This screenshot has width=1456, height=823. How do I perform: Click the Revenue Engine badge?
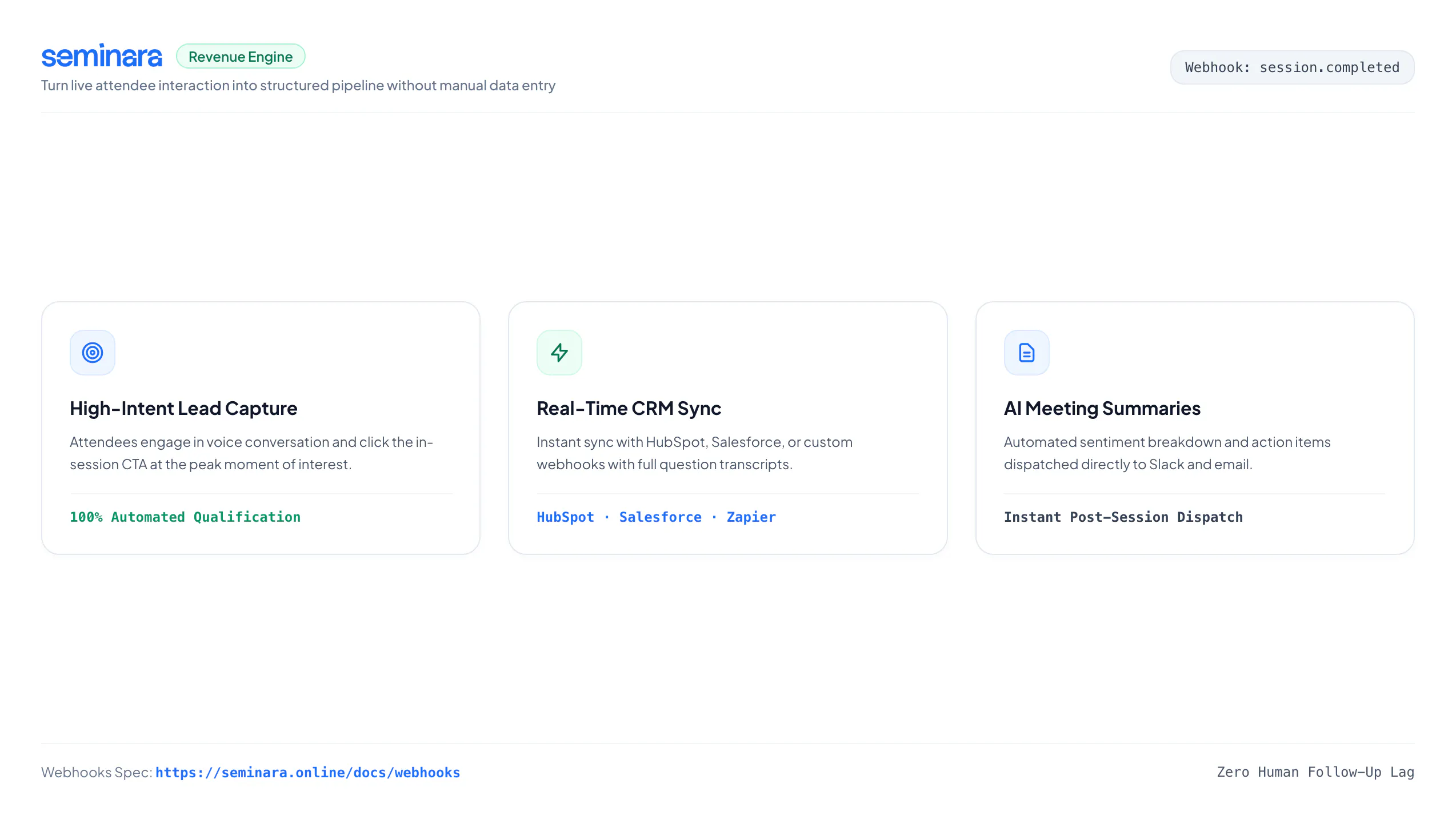[241, 57]
